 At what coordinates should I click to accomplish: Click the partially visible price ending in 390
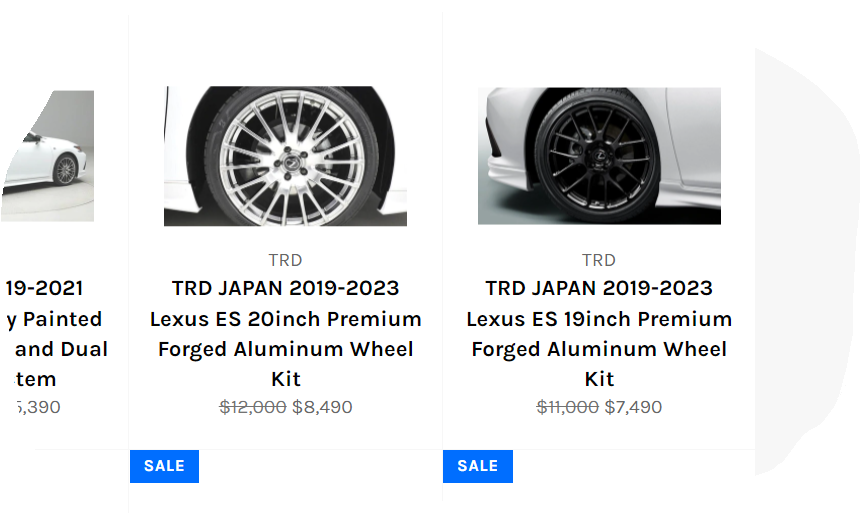coord(36,407)
